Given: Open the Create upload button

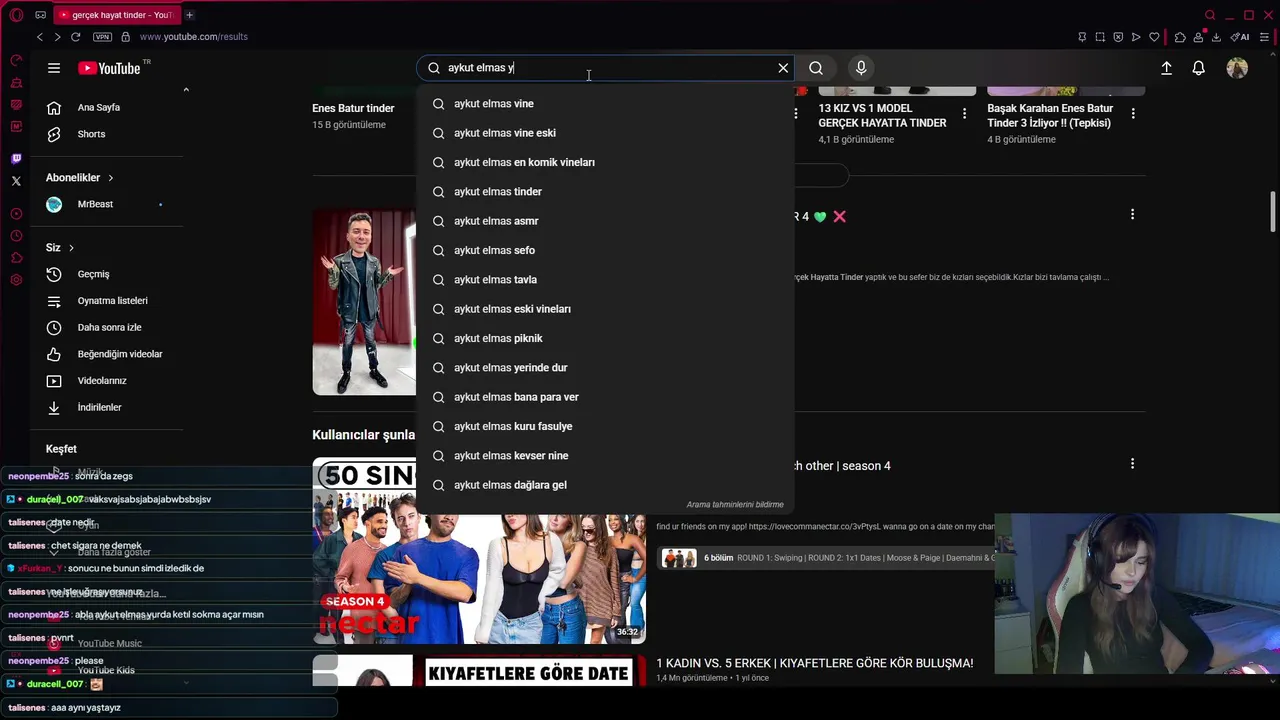Looking at the screenshot, I should coord(1166,68).
